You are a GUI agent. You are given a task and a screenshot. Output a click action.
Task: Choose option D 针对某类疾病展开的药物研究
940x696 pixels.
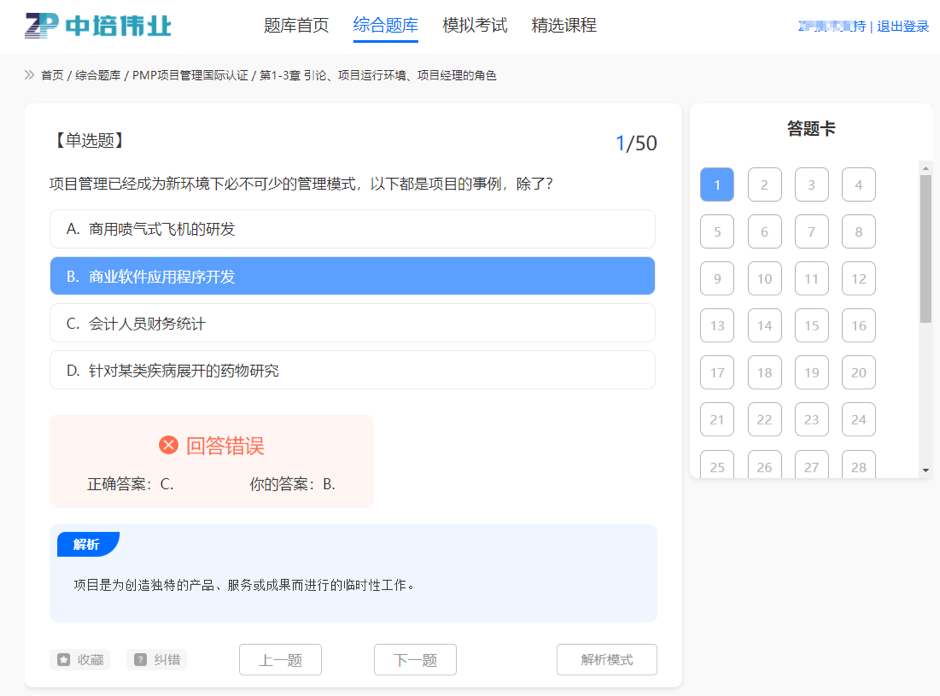(x=352, y=370)
